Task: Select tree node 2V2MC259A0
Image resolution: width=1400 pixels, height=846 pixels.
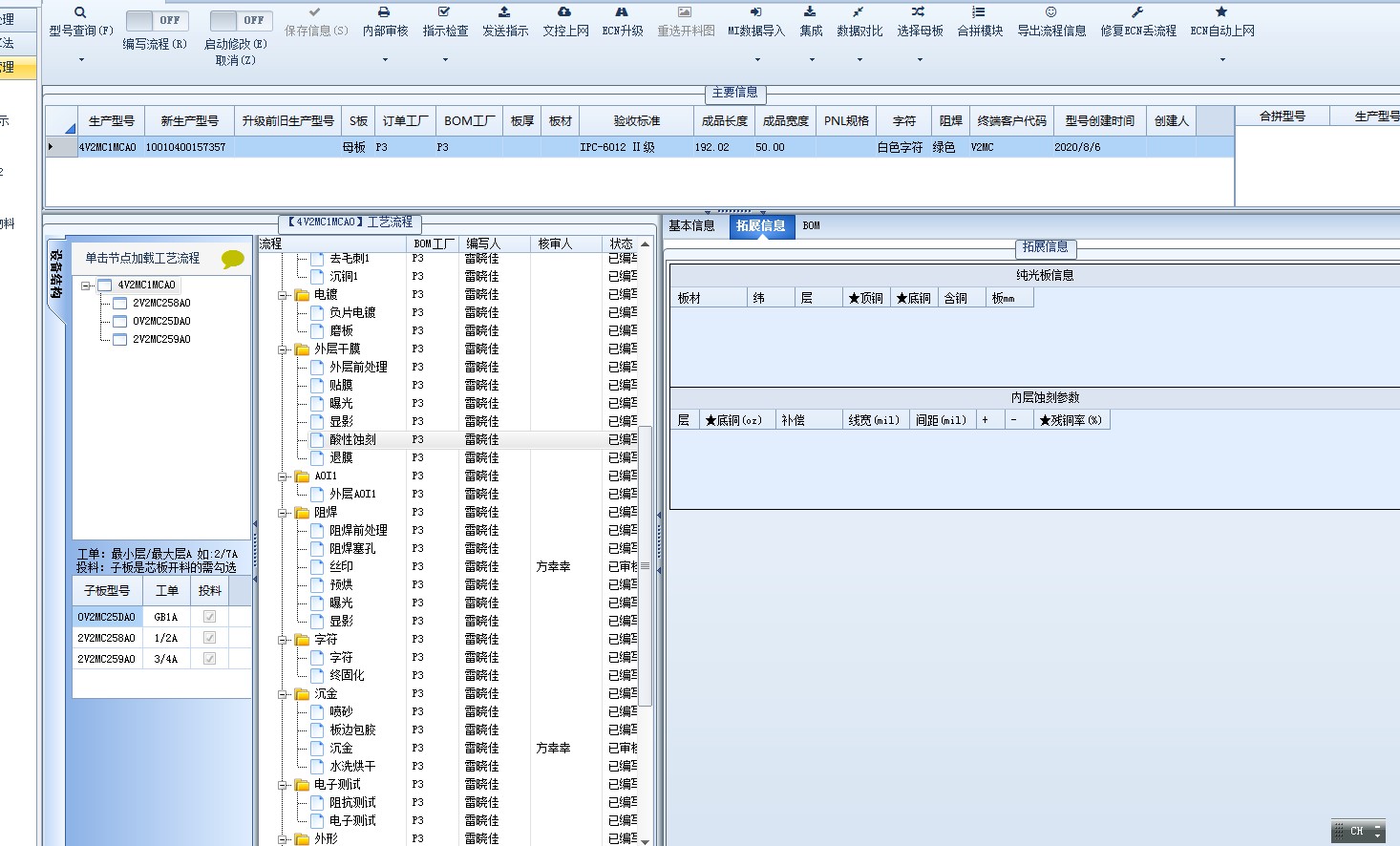Action: (x=161, y=340)
